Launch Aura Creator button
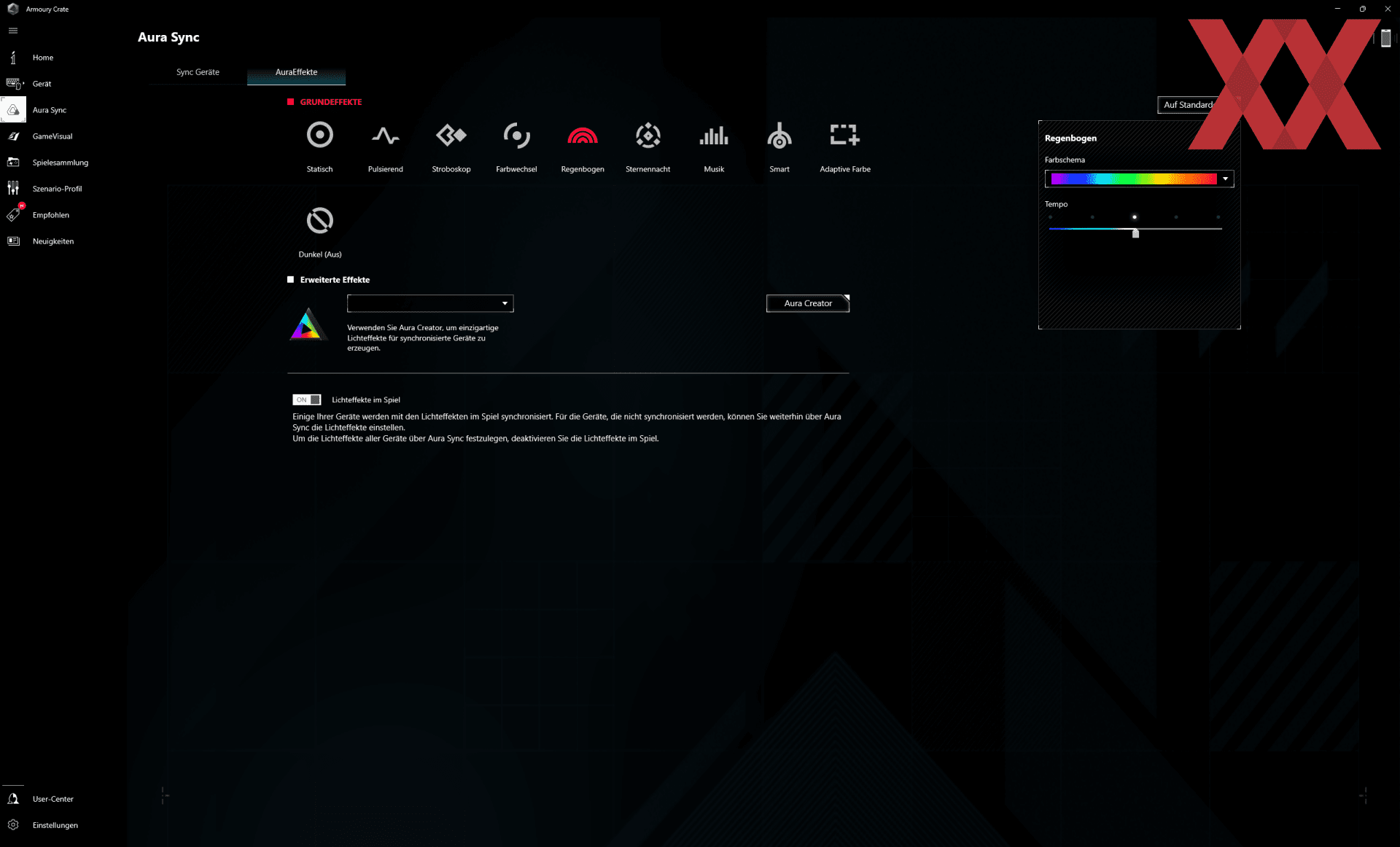This screenshot has height=847, width=1400. 808,303
